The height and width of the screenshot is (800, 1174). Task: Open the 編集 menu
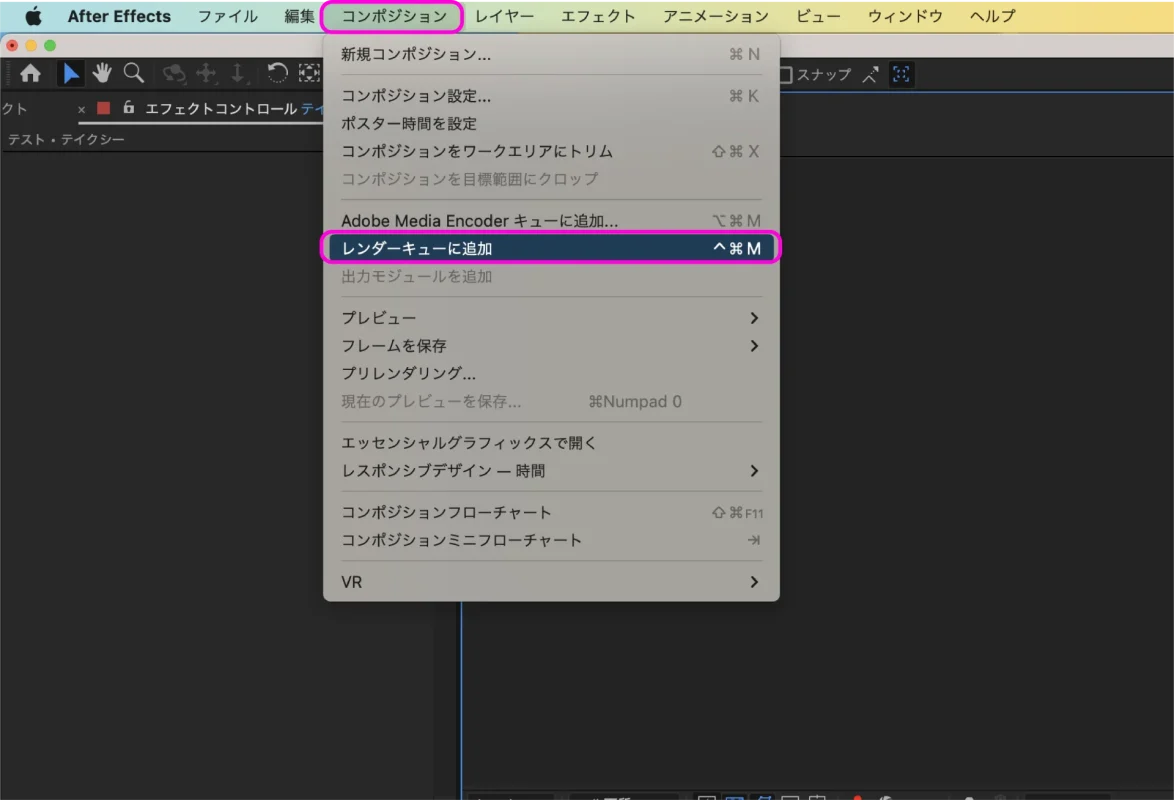pyautogui.click(x=299, y=16)
